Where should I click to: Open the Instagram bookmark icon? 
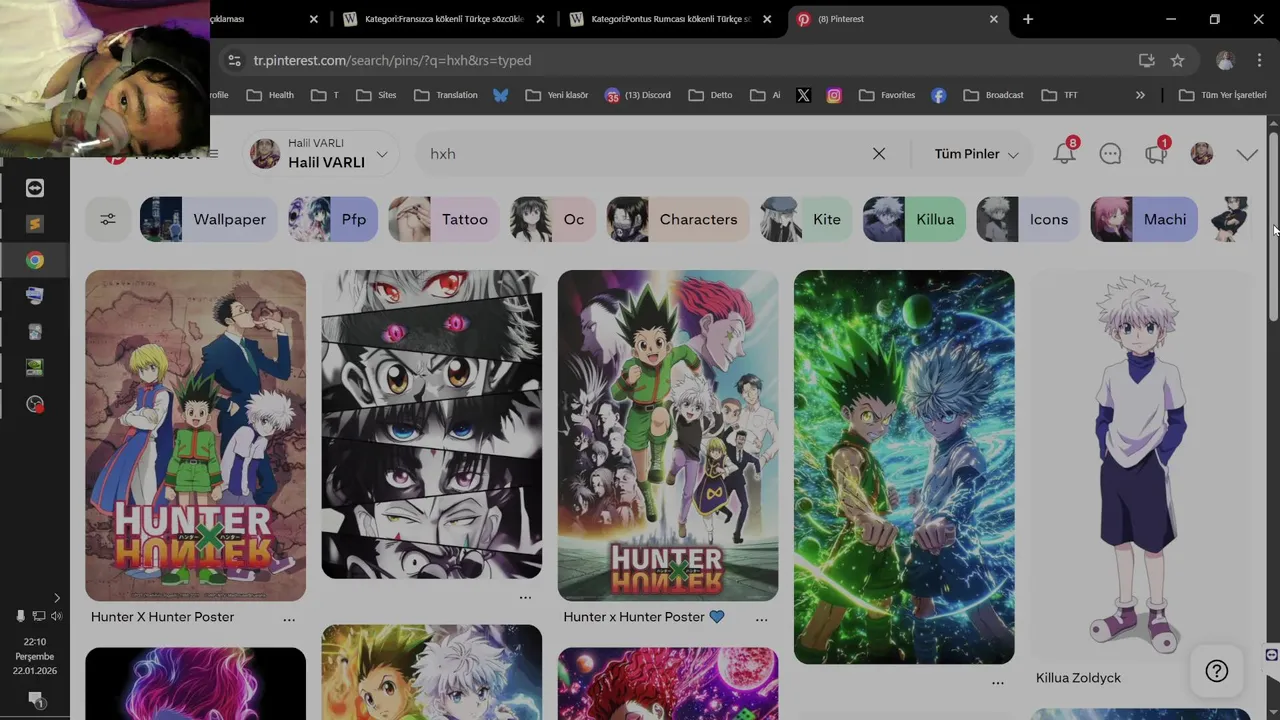click(x=834, y=95)
